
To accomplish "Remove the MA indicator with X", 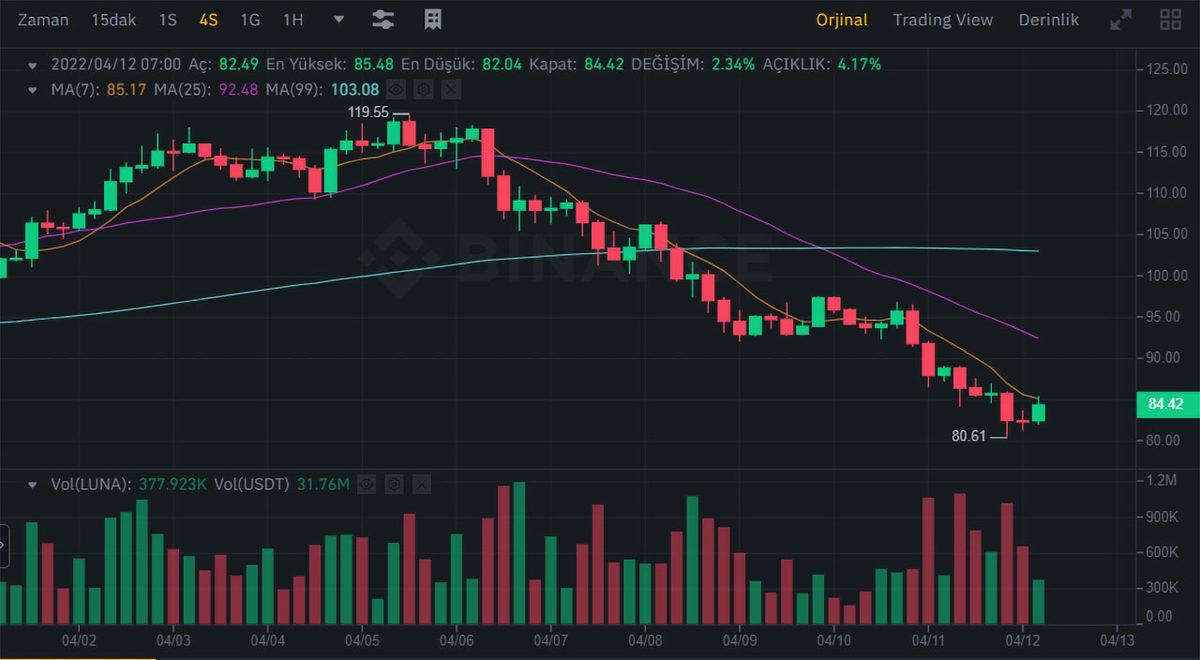I will [x=451, y=90].
